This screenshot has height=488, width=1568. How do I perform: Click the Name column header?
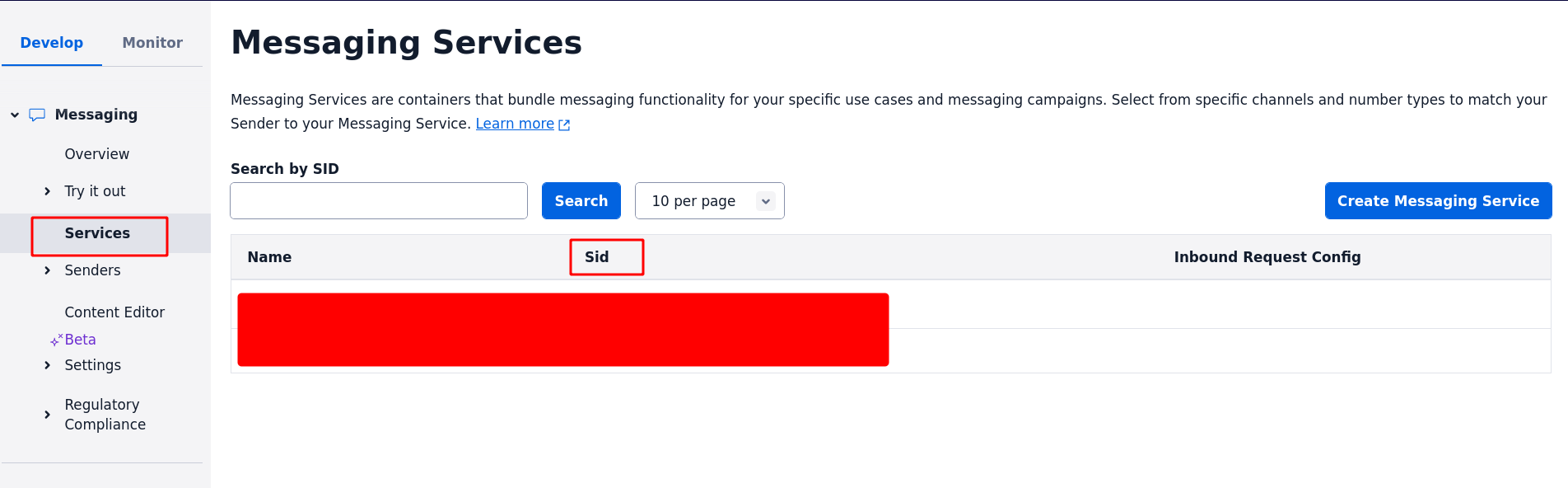tap(269, 257)
